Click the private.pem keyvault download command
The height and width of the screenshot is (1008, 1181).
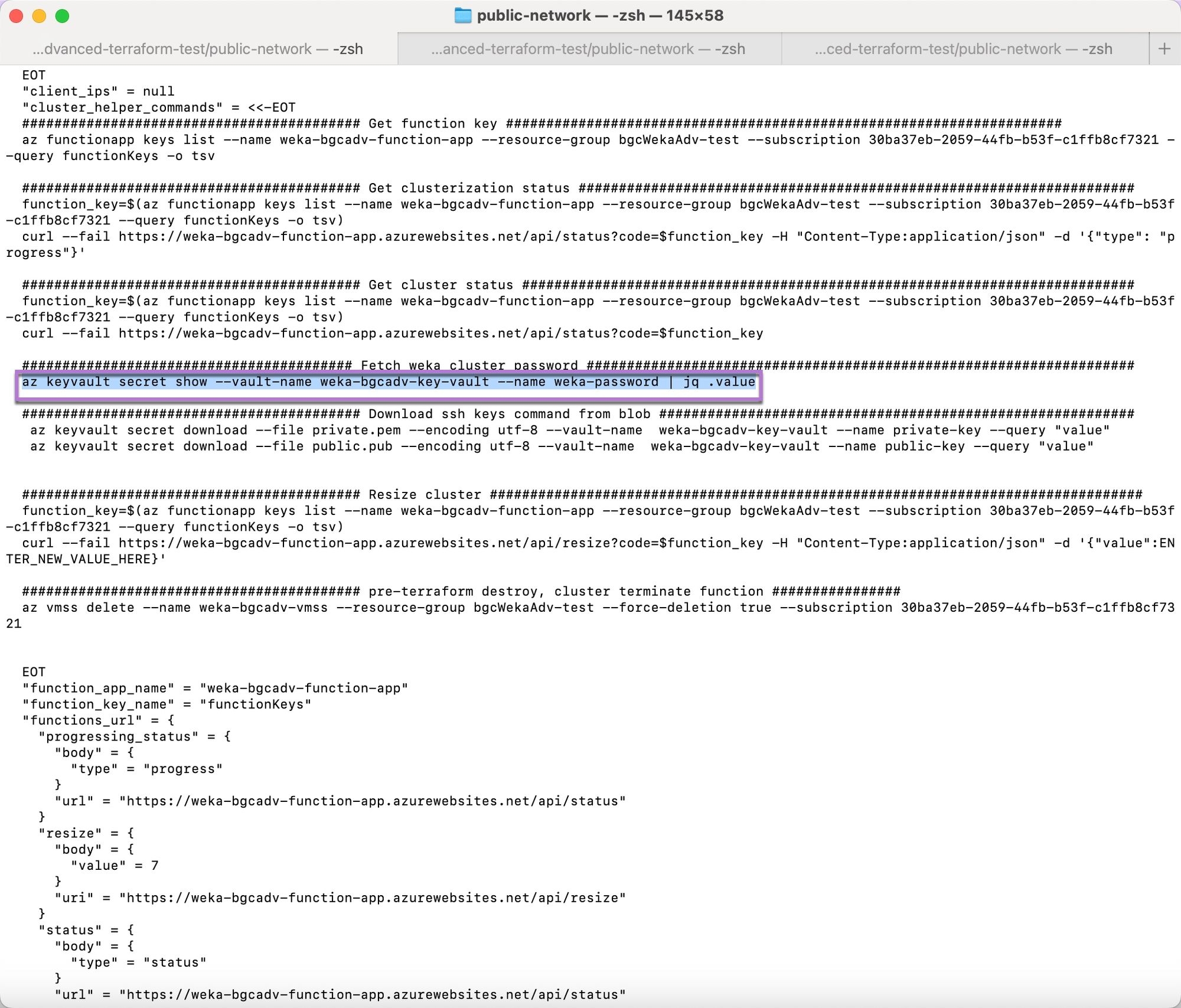coord(570,430)
